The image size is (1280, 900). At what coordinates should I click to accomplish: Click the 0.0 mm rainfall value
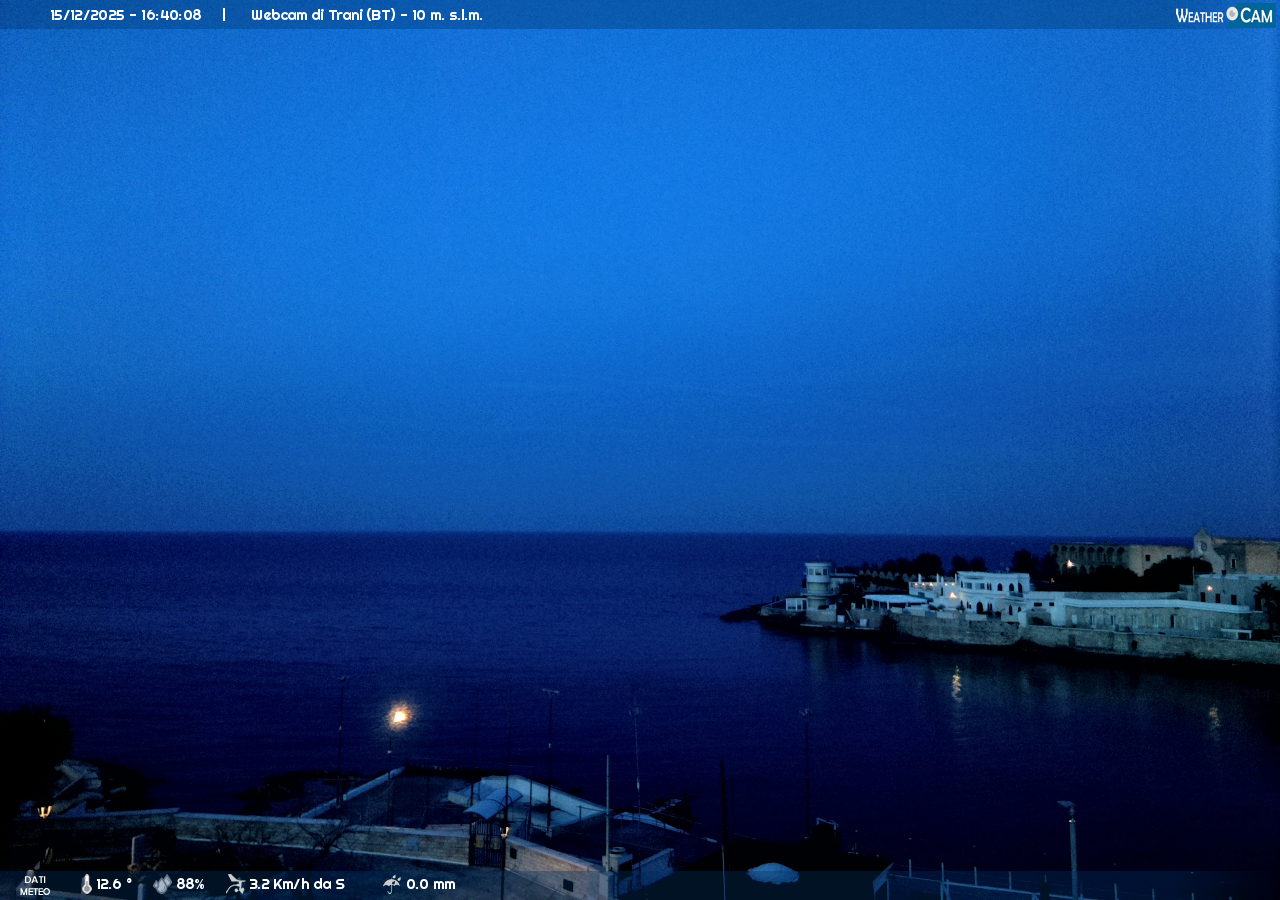[x=431, y=884]
